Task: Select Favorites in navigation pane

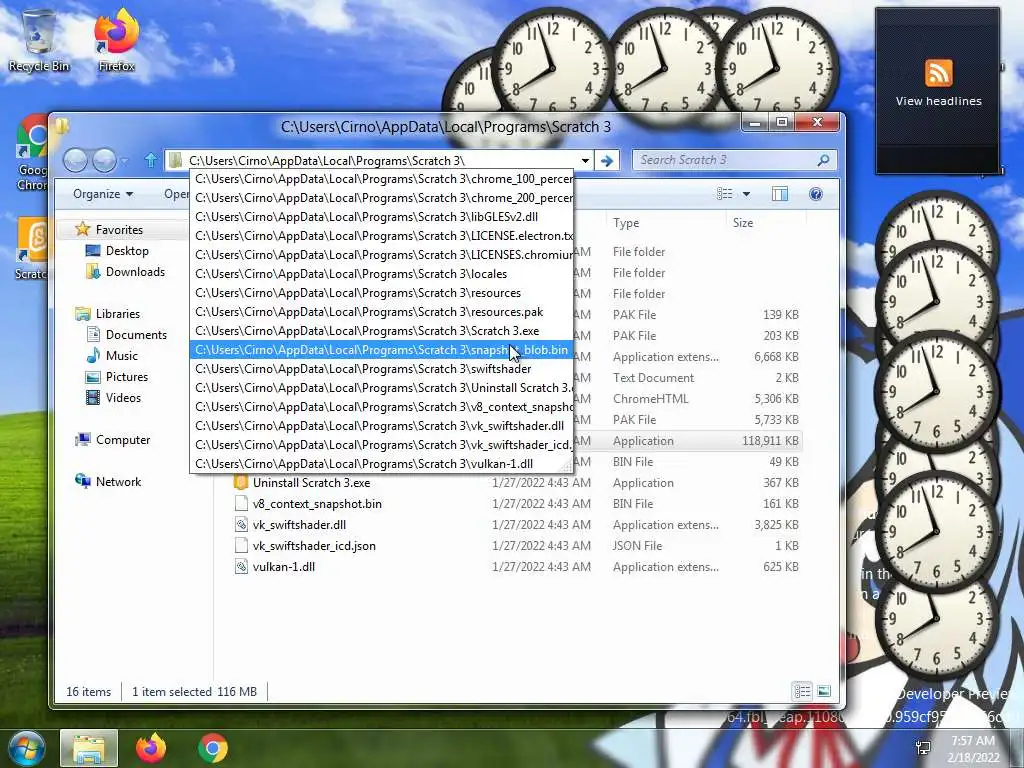Action: tap(119, 229)
